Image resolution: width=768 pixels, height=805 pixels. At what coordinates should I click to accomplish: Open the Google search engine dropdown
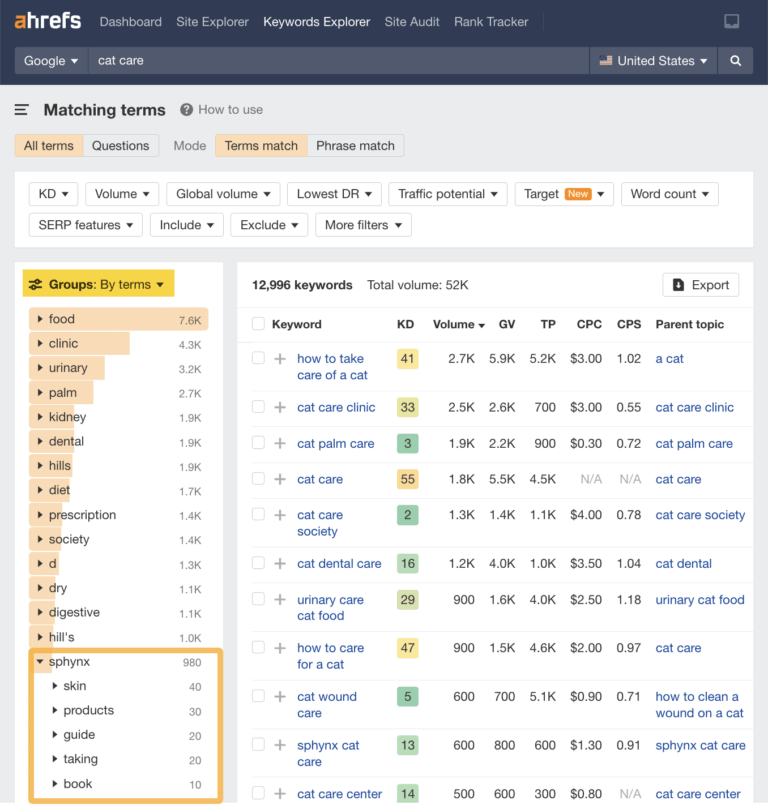(x=50, y=60)
